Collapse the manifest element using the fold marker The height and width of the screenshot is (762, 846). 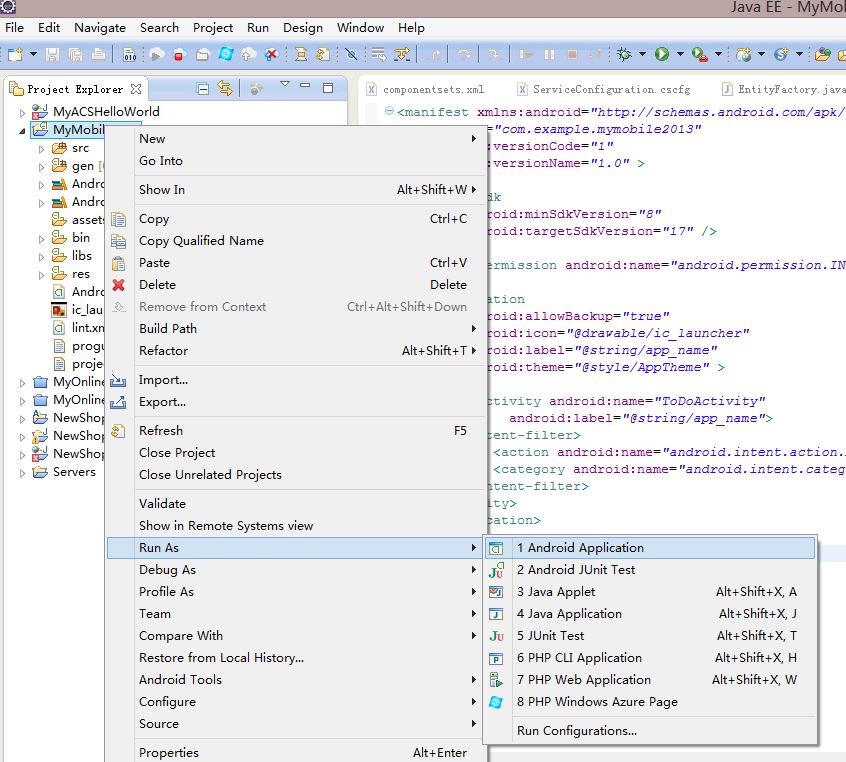(389, 112)
